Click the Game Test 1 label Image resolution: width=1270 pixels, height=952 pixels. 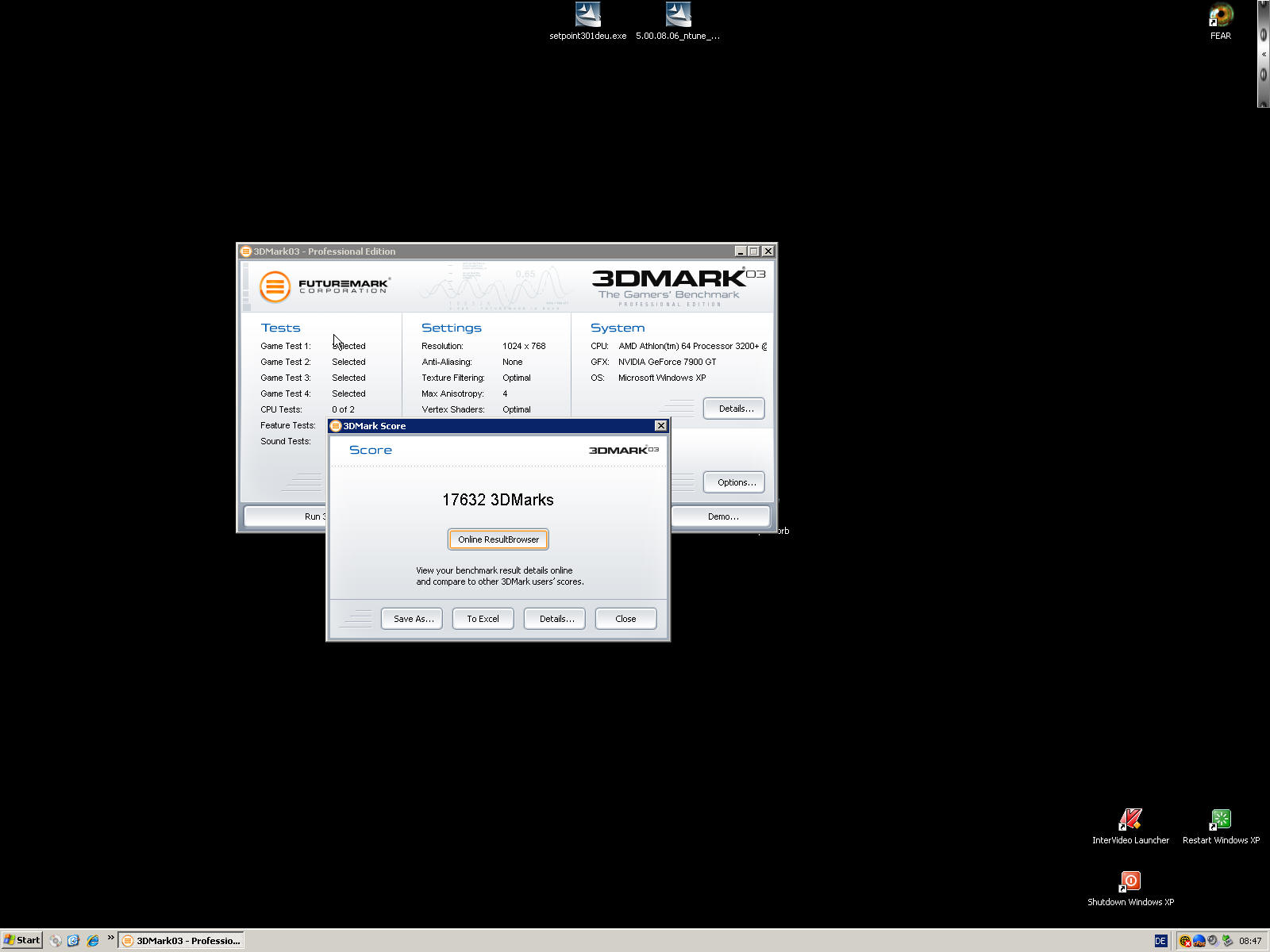tap(286, 346)
